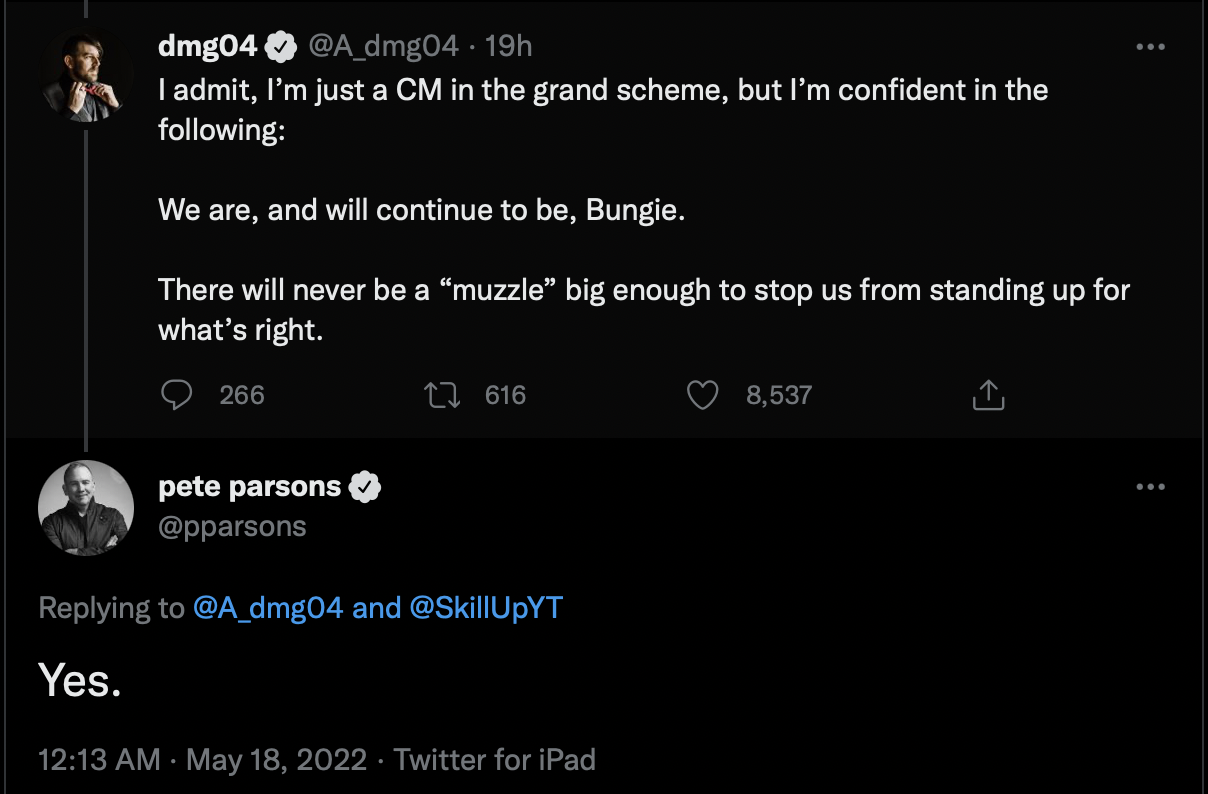
Task: Open the @pparsons handle
Action: point(232,526)
